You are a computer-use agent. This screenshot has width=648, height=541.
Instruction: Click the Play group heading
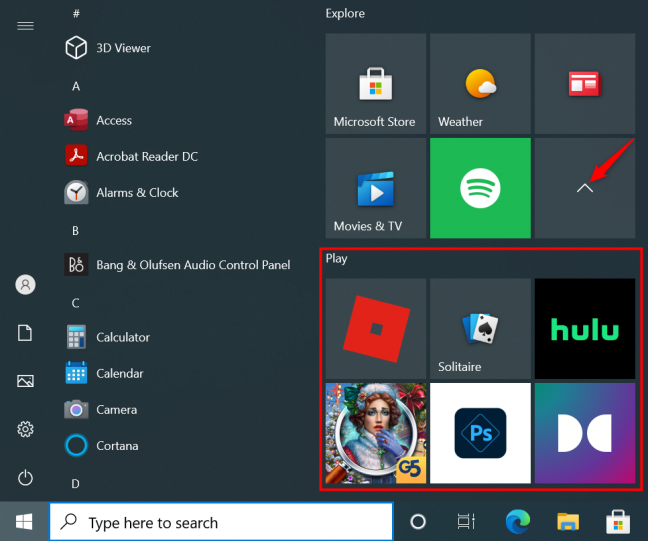tap(336, 259)
